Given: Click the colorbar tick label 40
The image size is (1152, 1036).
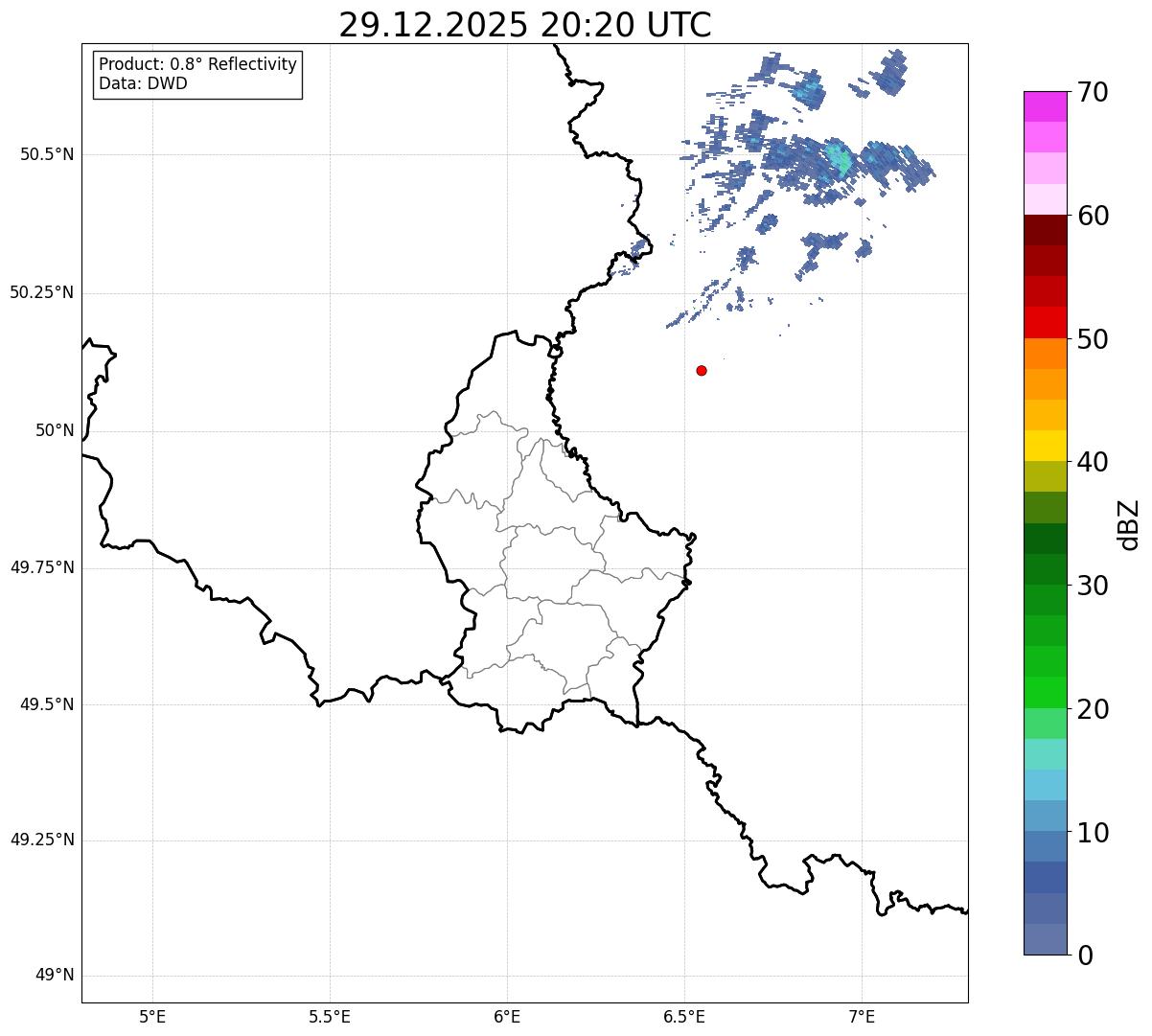Looking at the screenshot, I should 1093,462.
